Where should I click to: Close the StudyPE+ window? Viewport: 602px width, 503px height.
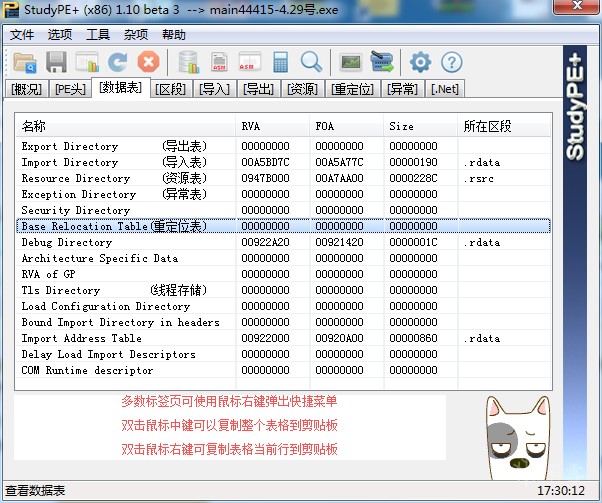577,5
